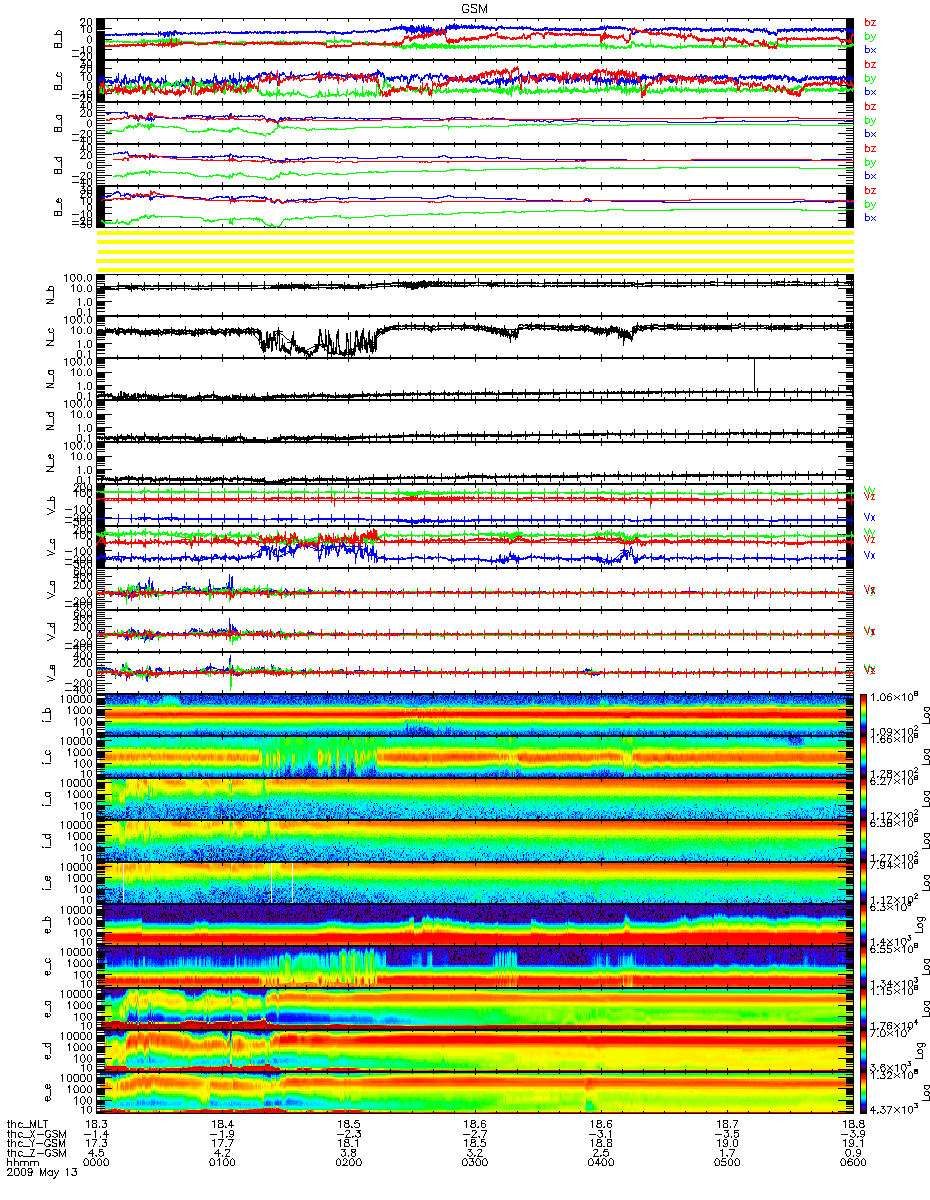The image size is (930, 1200).
Task: Click the 0500 time tick label
Action: 727,1162
